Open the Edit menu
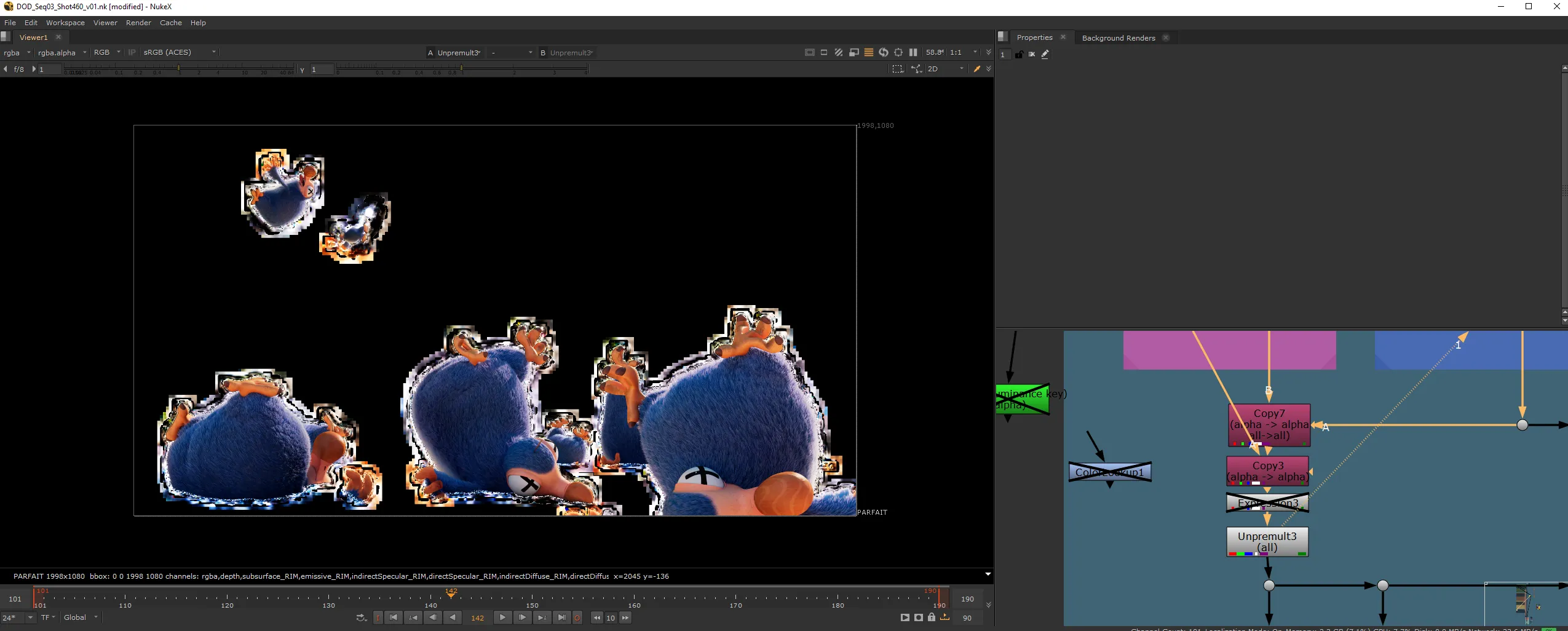Viewport: 1568px width, 631px height. 31,23
